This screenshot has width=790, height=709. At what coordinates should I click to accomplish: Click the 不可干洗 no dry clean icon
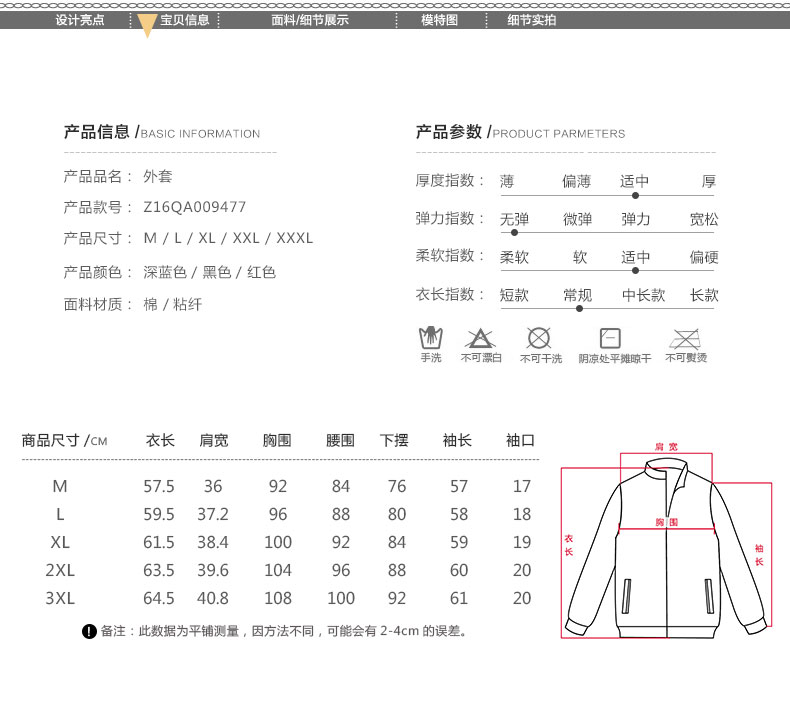(539, 338)
